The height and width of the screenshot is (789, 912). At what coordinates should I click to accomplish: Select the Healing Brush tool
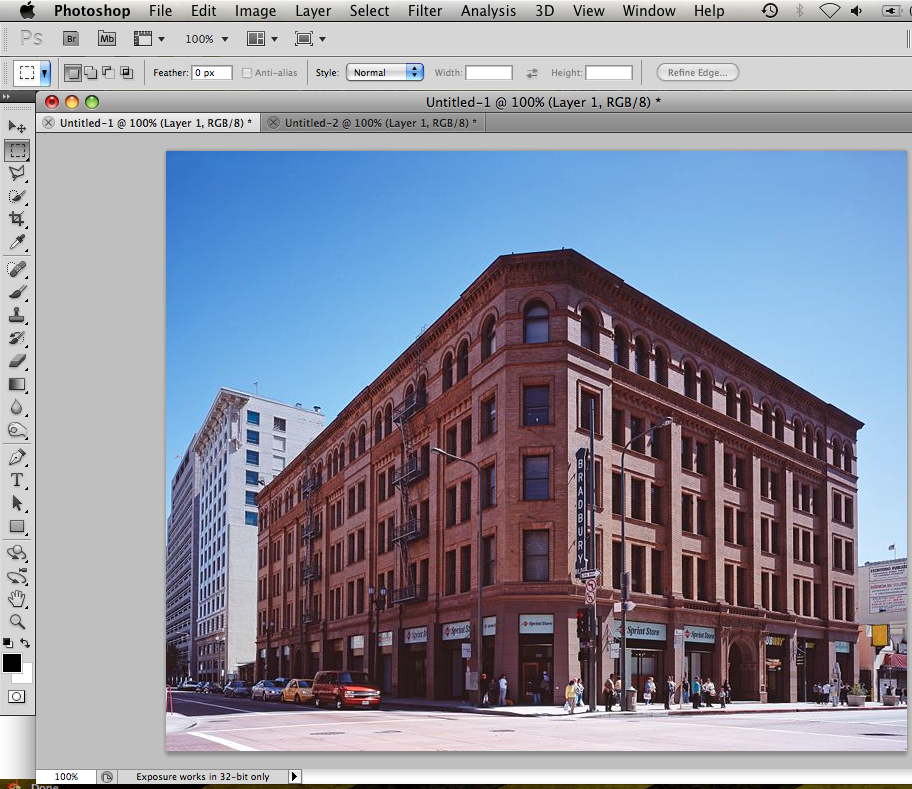[x=17, y=269]
